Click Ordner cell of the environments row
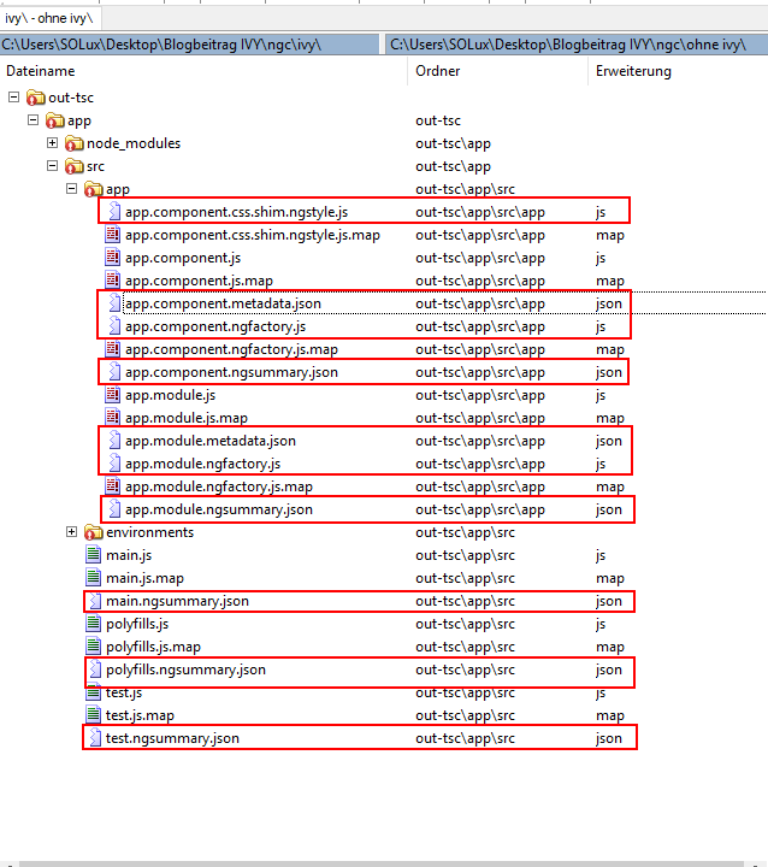 coord(465,532)
